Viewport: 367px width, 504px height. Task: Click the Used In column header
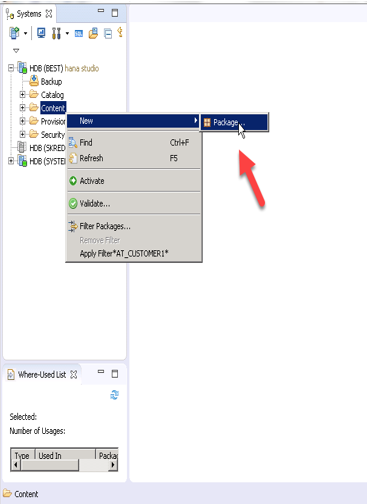pyautogui.click(x=65, y=454)
